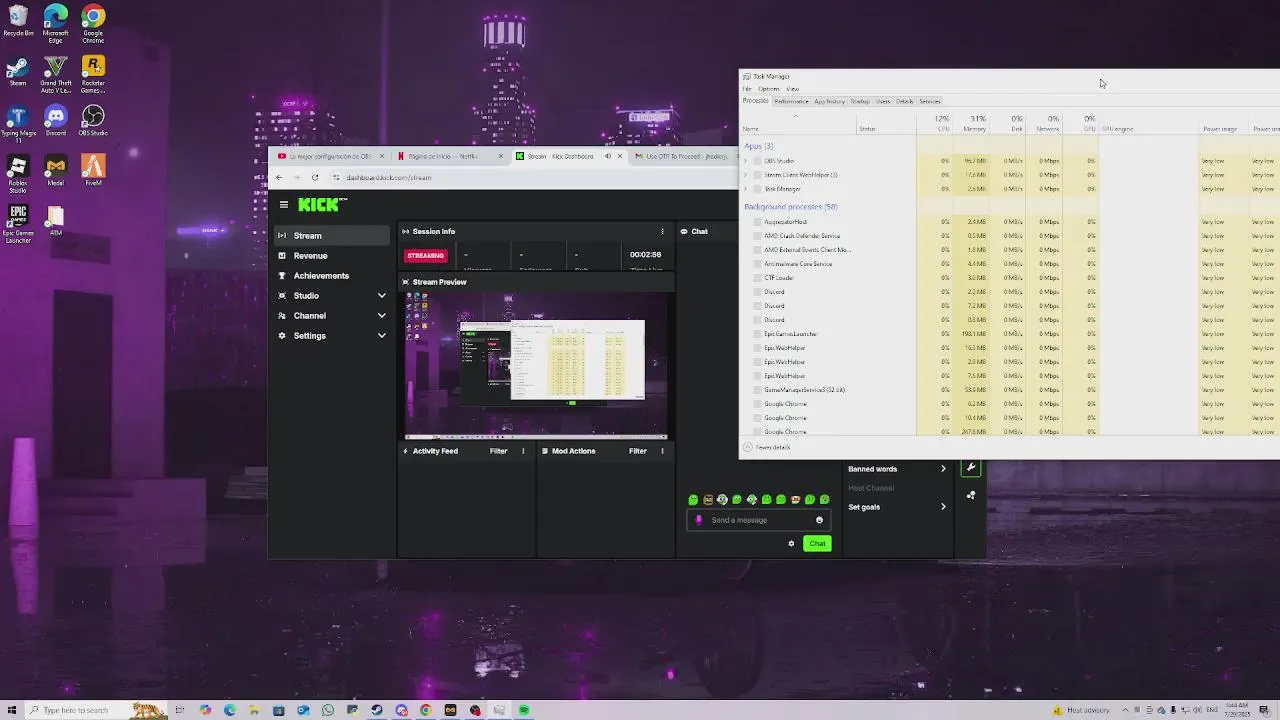Expand the Settings section in the Kick sidebar
The image size is (1280, 720).
tap(381, 336)
